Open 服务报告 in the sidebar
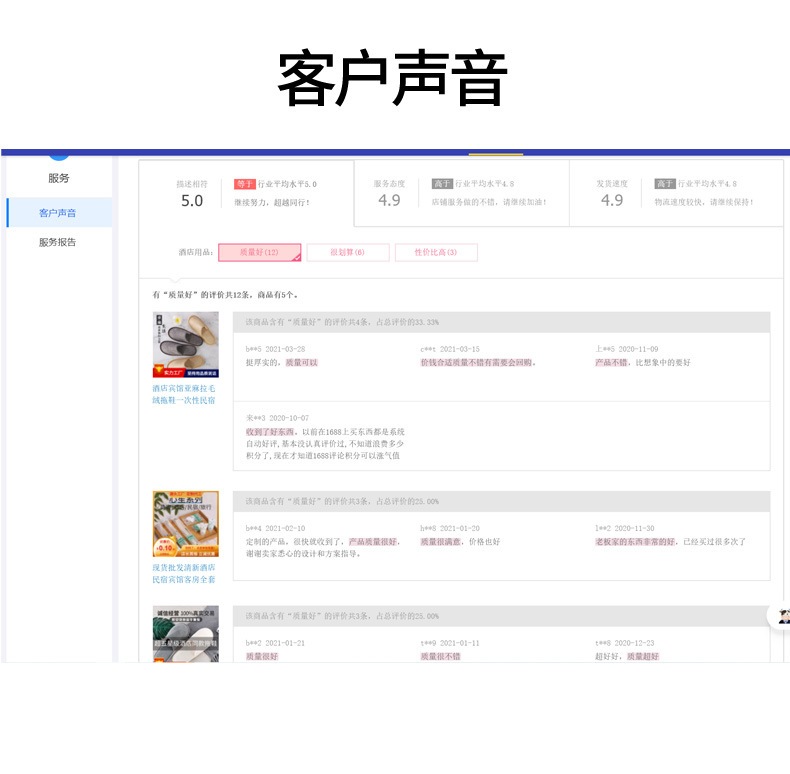The width and height of the screenshot is (790, 774). [57, 242]
